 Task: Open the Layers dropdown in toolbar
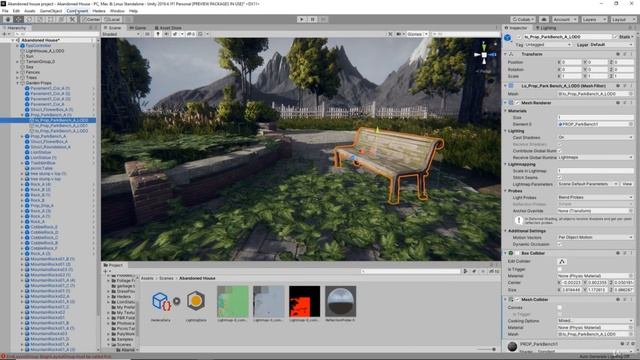point(594,19)
